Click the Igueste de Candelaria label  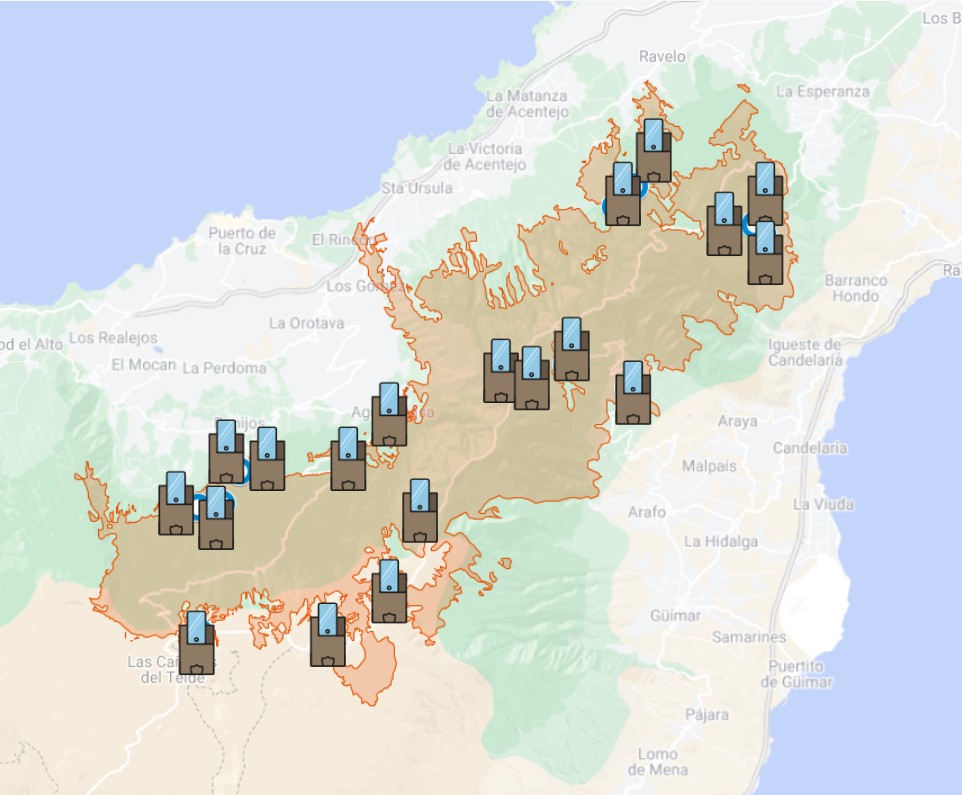point(804,352)
